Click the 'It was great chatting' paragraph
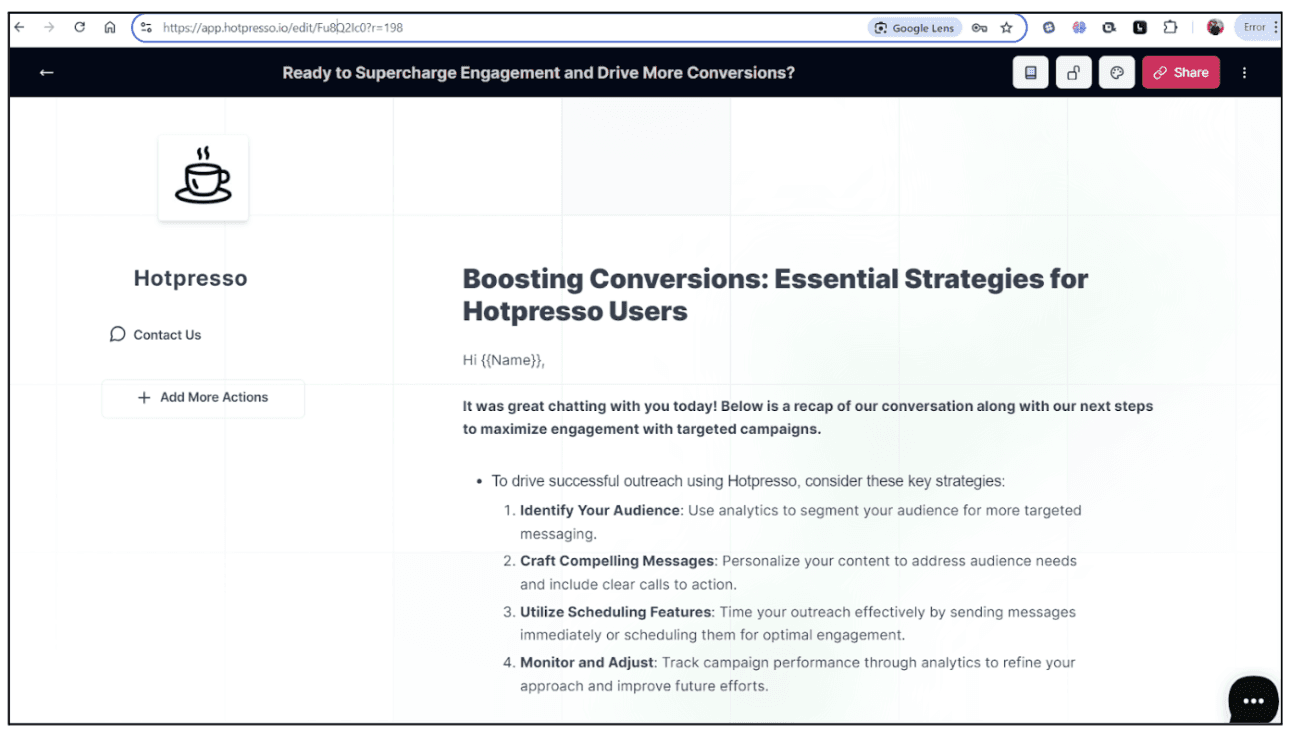Viewport: 1290px width, 733px height. tap(807, 418)
